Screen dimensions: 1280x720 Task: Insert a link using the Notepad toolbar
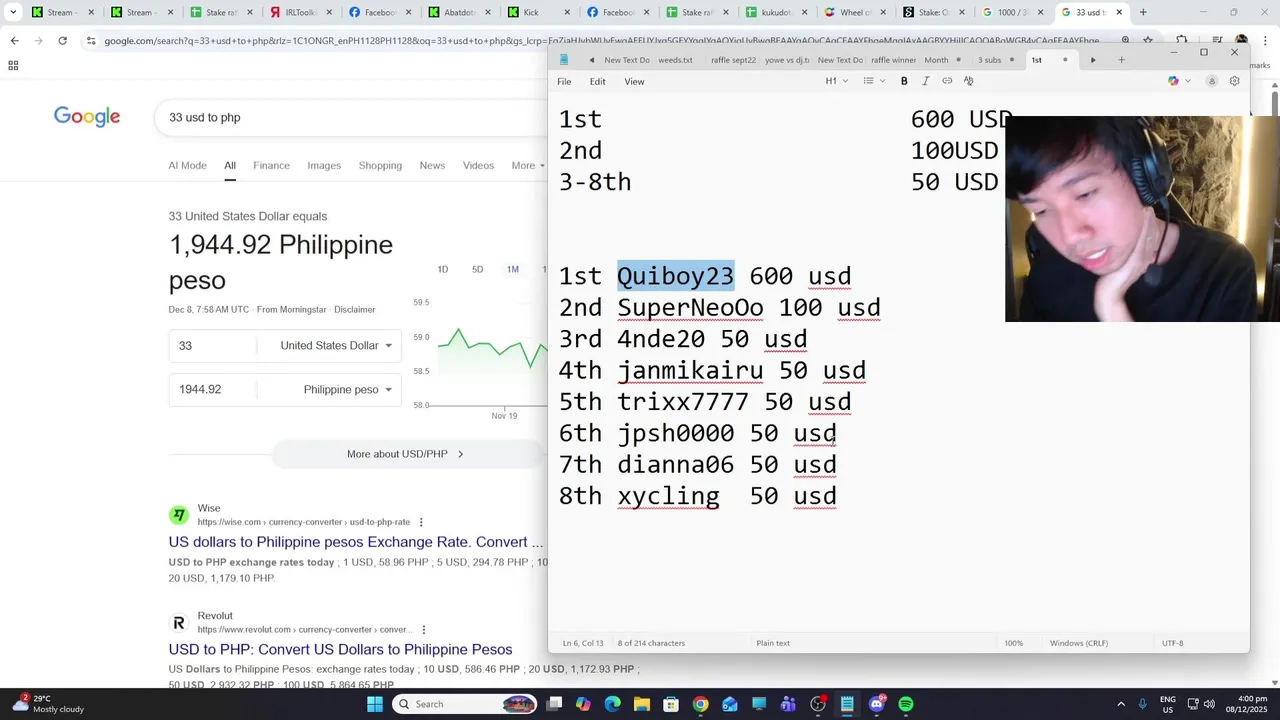[947, 81]
